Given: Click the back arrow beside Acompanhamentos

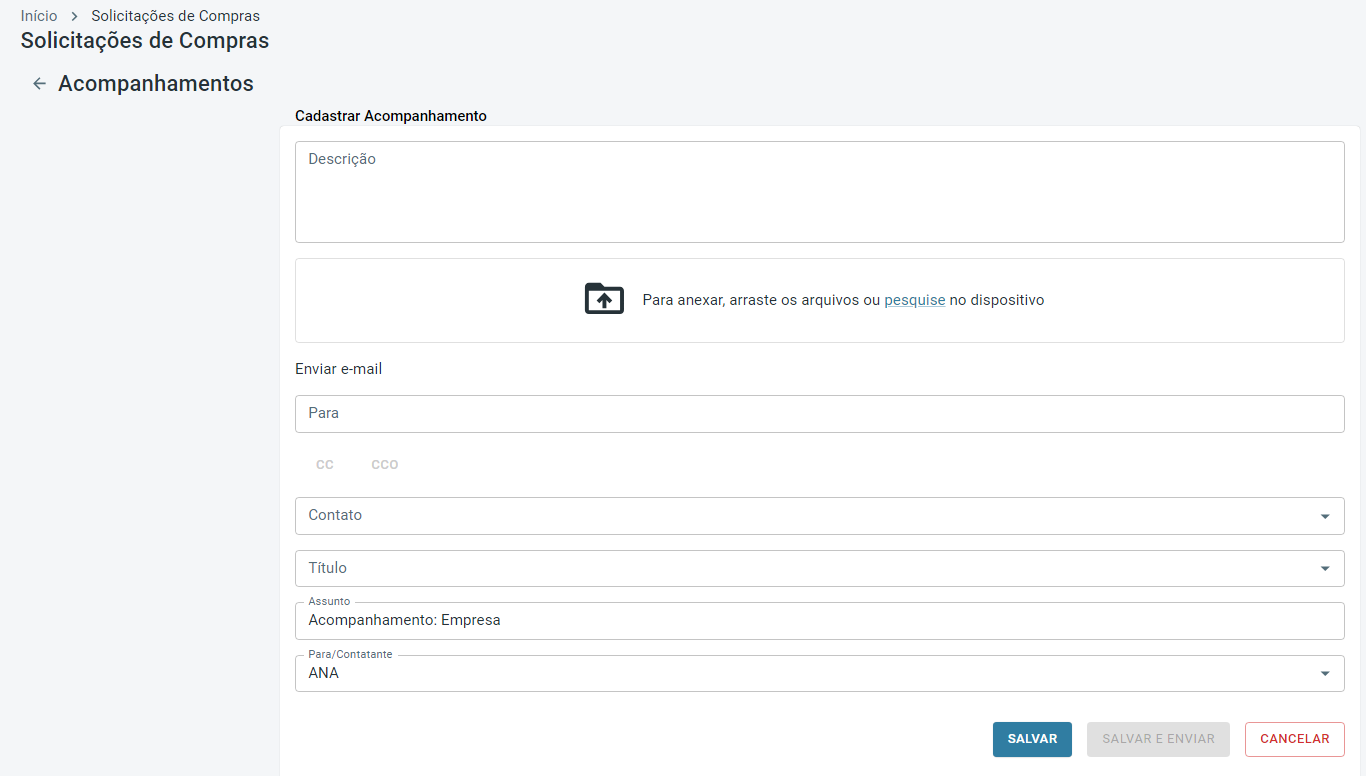Looking at the screenshot, I should tap(39, 84).
